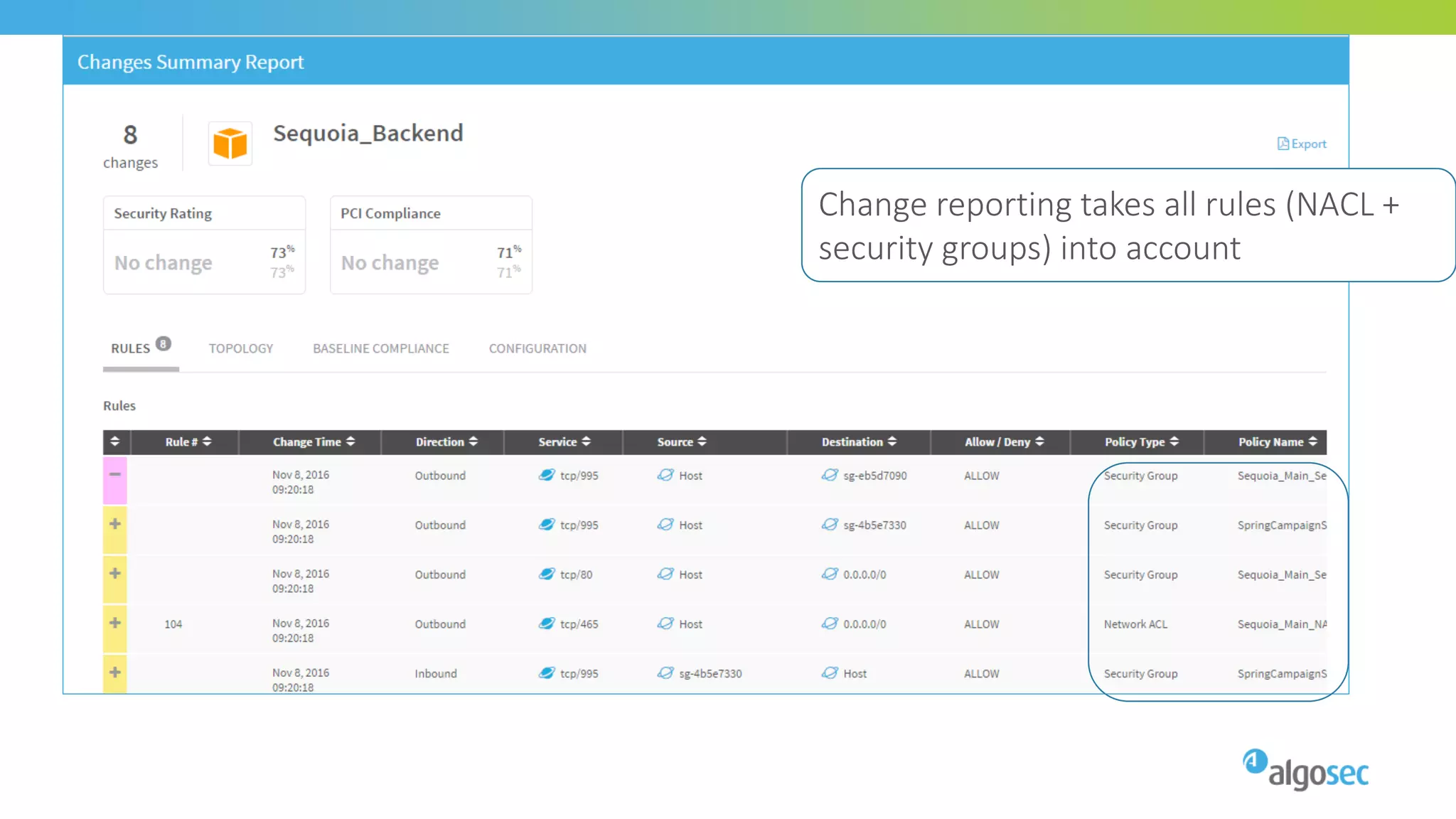Click destination icon next to sg-eb5d7090

click(x=830, y=475)
